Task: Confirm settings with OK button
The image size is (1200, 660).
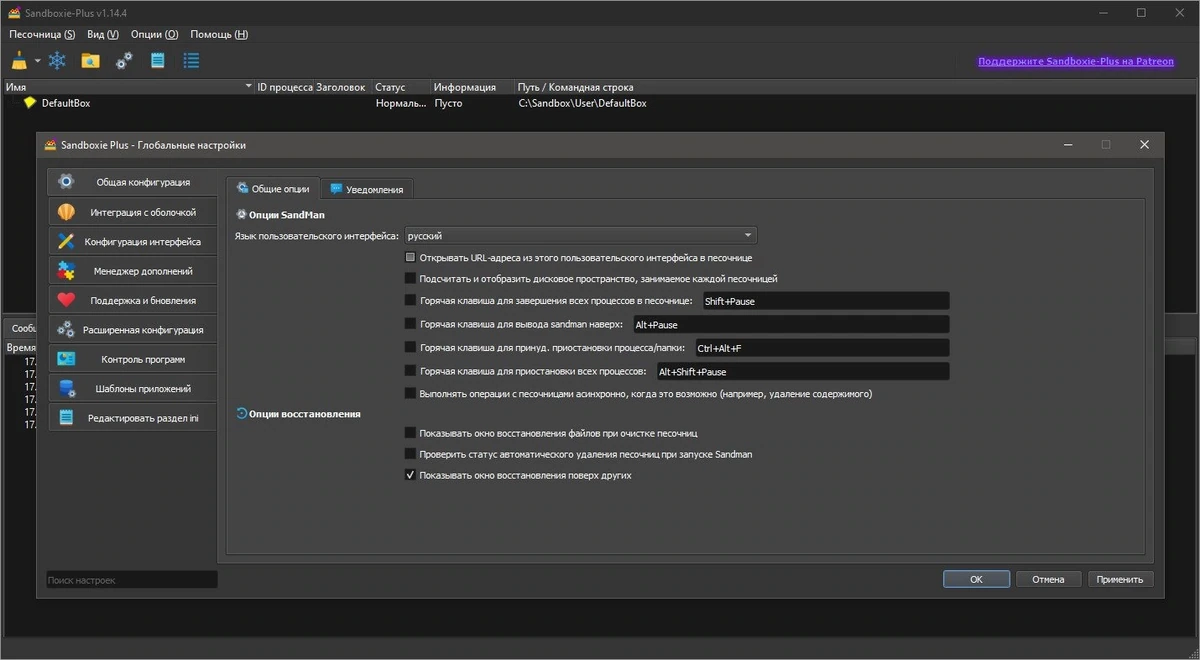Action: click(x=976, y=579)
